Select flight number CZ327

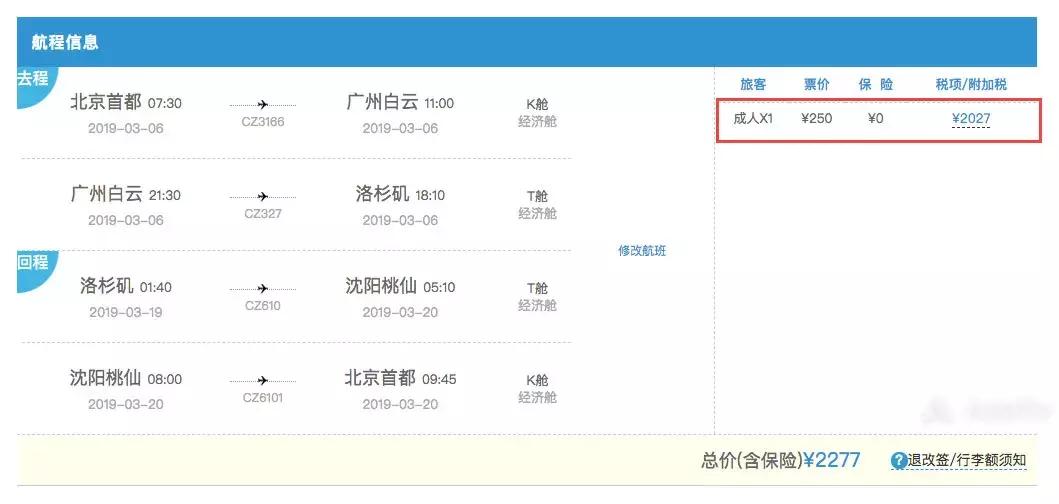tap(263, 214)
